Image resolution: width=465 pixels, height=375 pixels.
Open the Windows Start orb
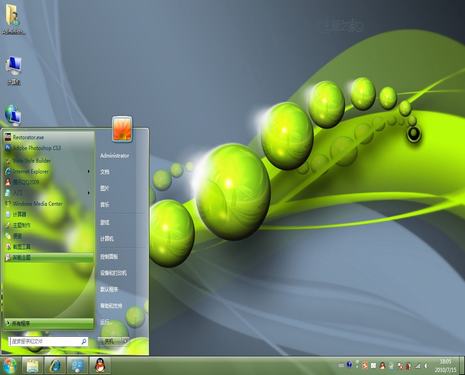pyautogui.click(x=9, y=366)
